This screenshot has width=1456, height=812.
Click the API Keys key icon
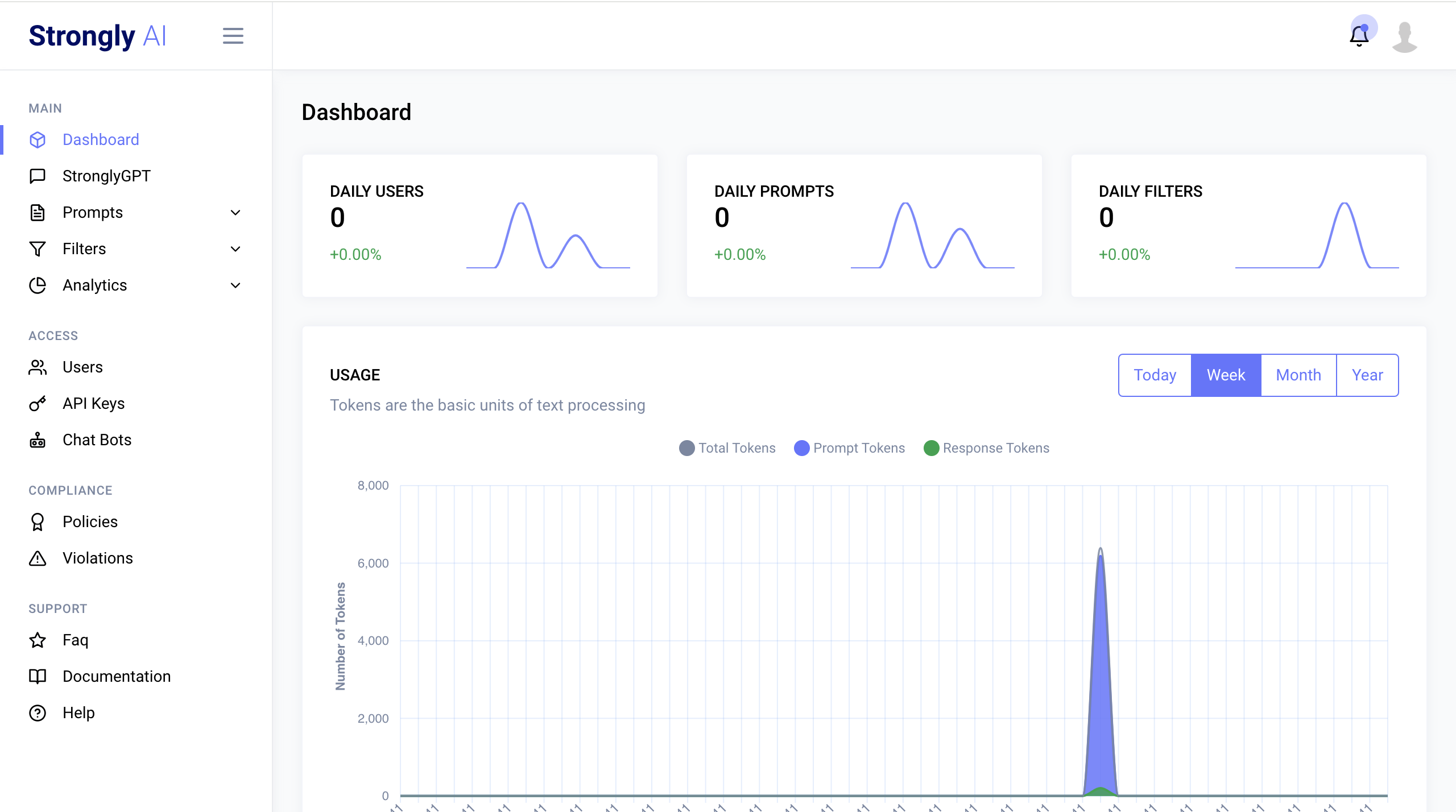click(x=38, y=404)
